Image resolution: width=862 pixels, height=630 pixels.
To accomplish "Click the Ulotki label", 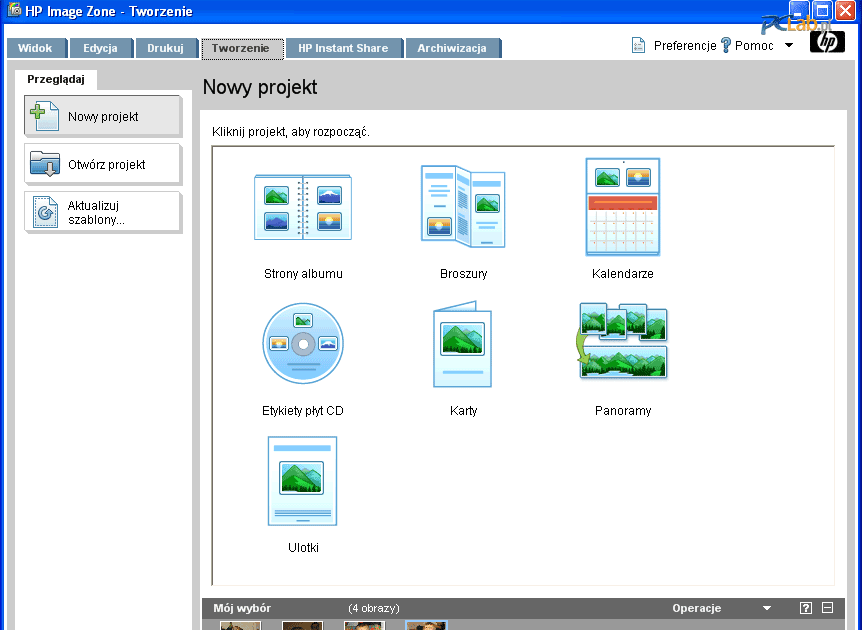I will pyautogui.click(x=303, y=548).
